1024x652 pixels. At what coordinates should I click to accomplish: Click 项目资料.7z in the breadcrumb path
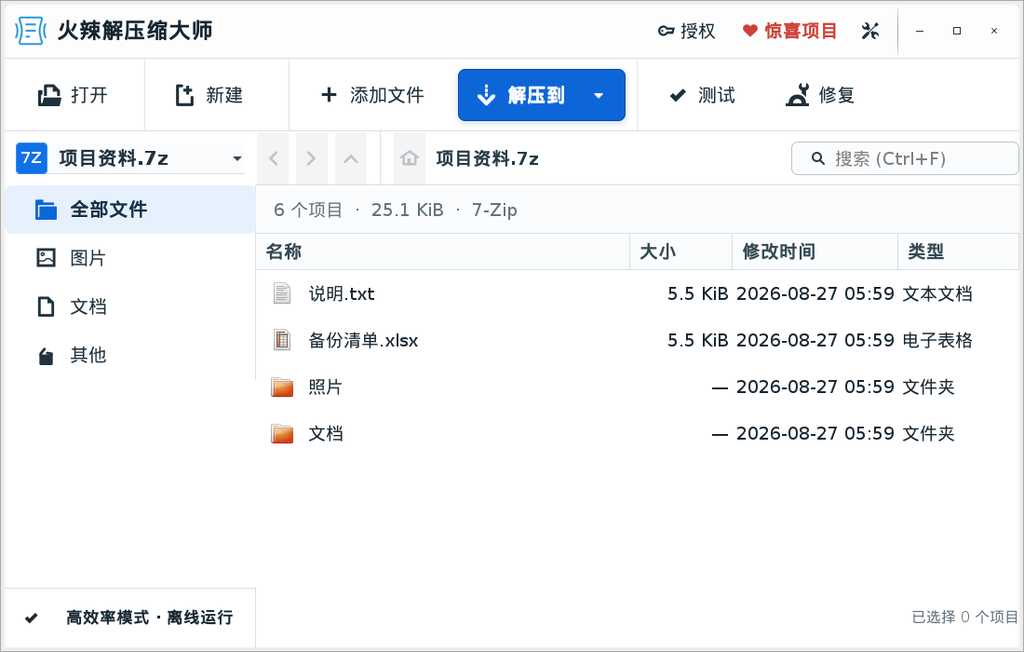click(x=487, y=158)
